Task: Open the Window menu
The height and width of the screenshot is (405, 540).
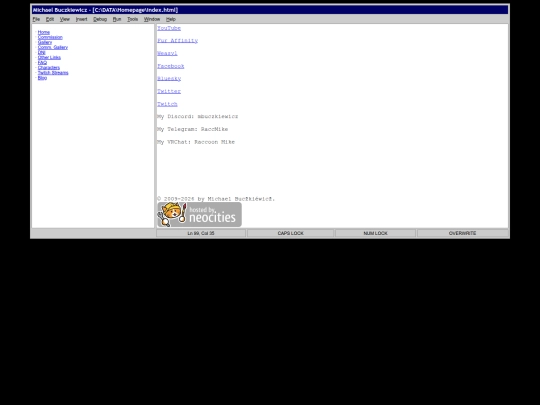Action: 152,19
